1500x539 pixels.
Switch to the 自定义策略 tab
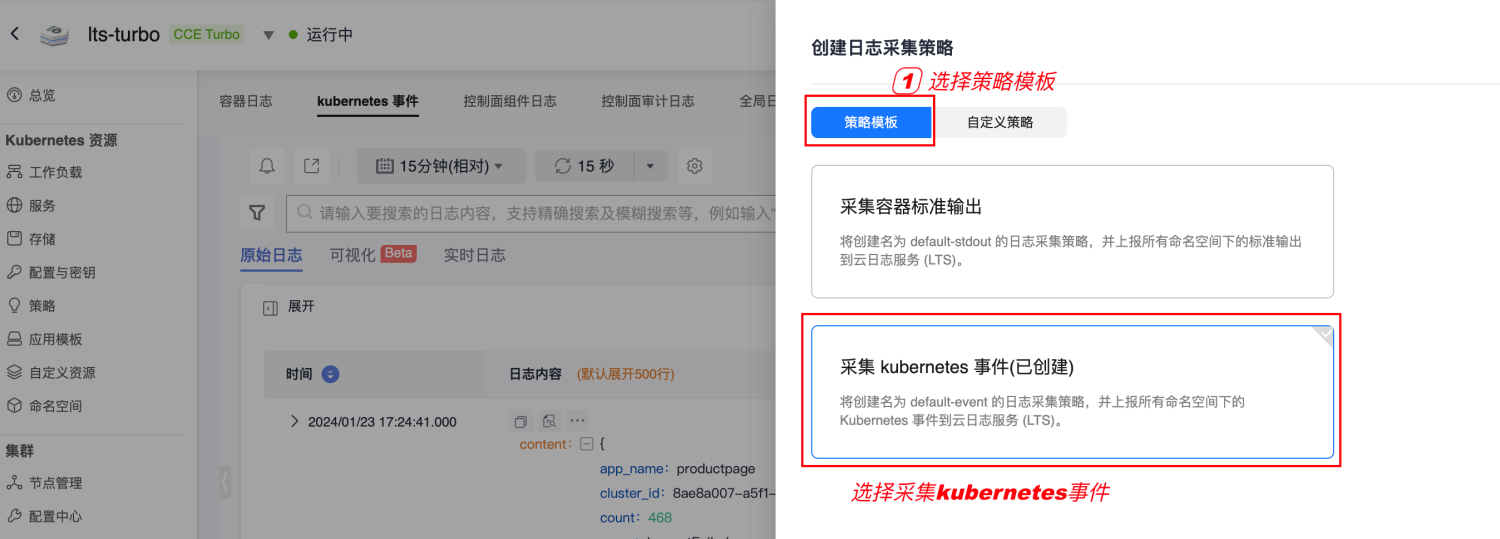[x=1000, y=122]
